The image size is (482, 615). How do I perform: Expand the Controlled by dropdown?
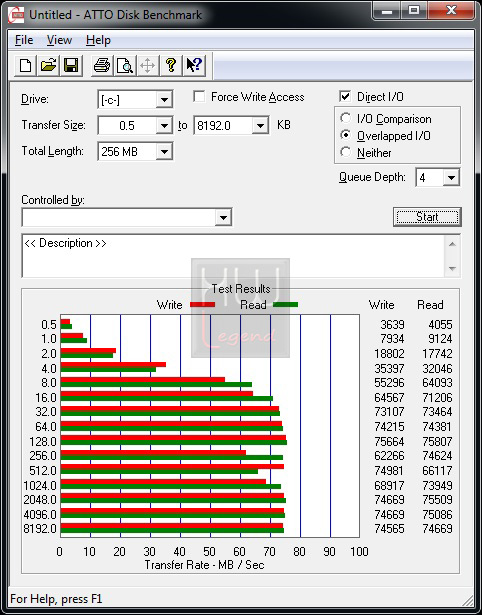pyautogui.click(x=223, y=217)
